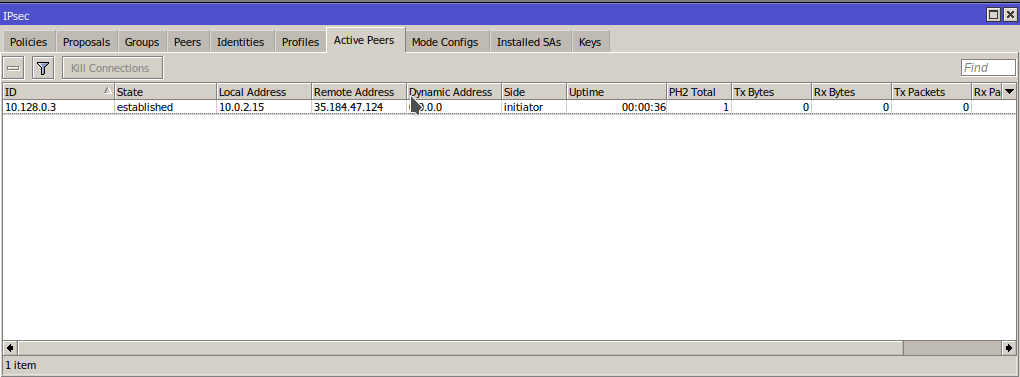Open the filter funnel icon
Image resolution: width=1020 pixels, height=377 pixels.
point(43,68)
